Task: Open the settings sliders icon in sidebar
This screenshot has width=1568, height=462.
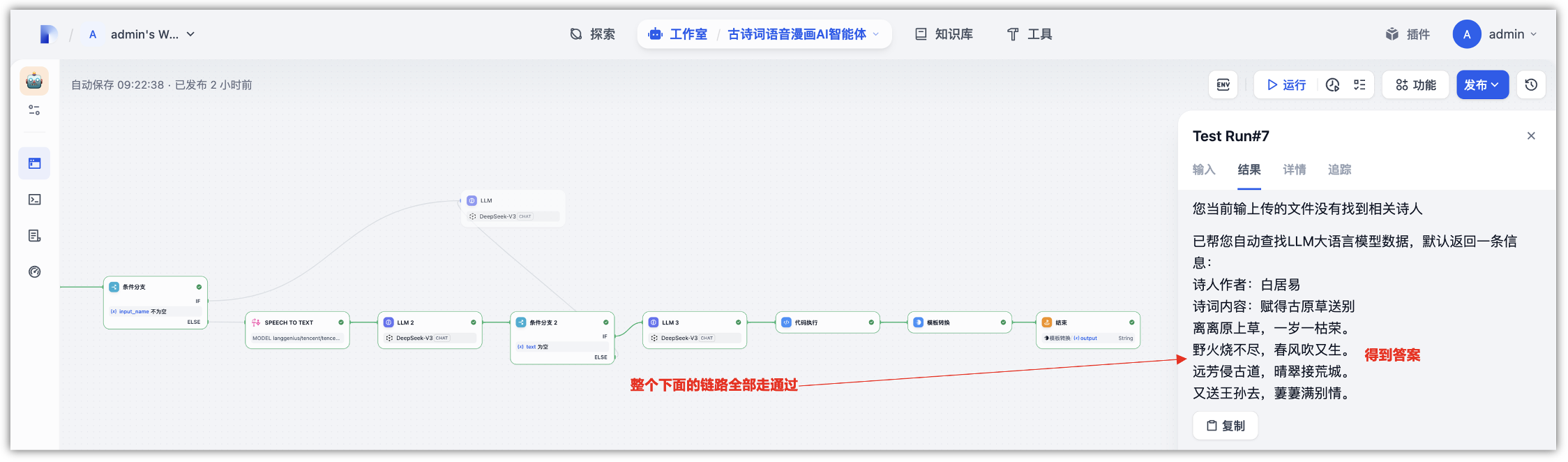Action: pyautogui.click(x=34, y=110)
